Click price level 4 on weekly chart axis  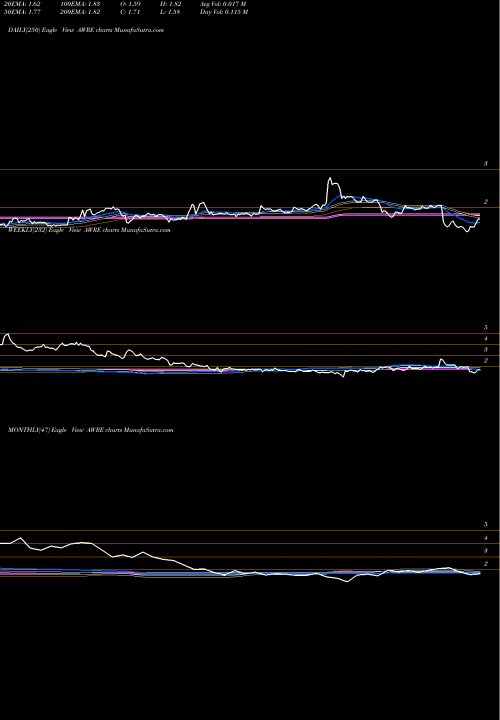point(485,339)
